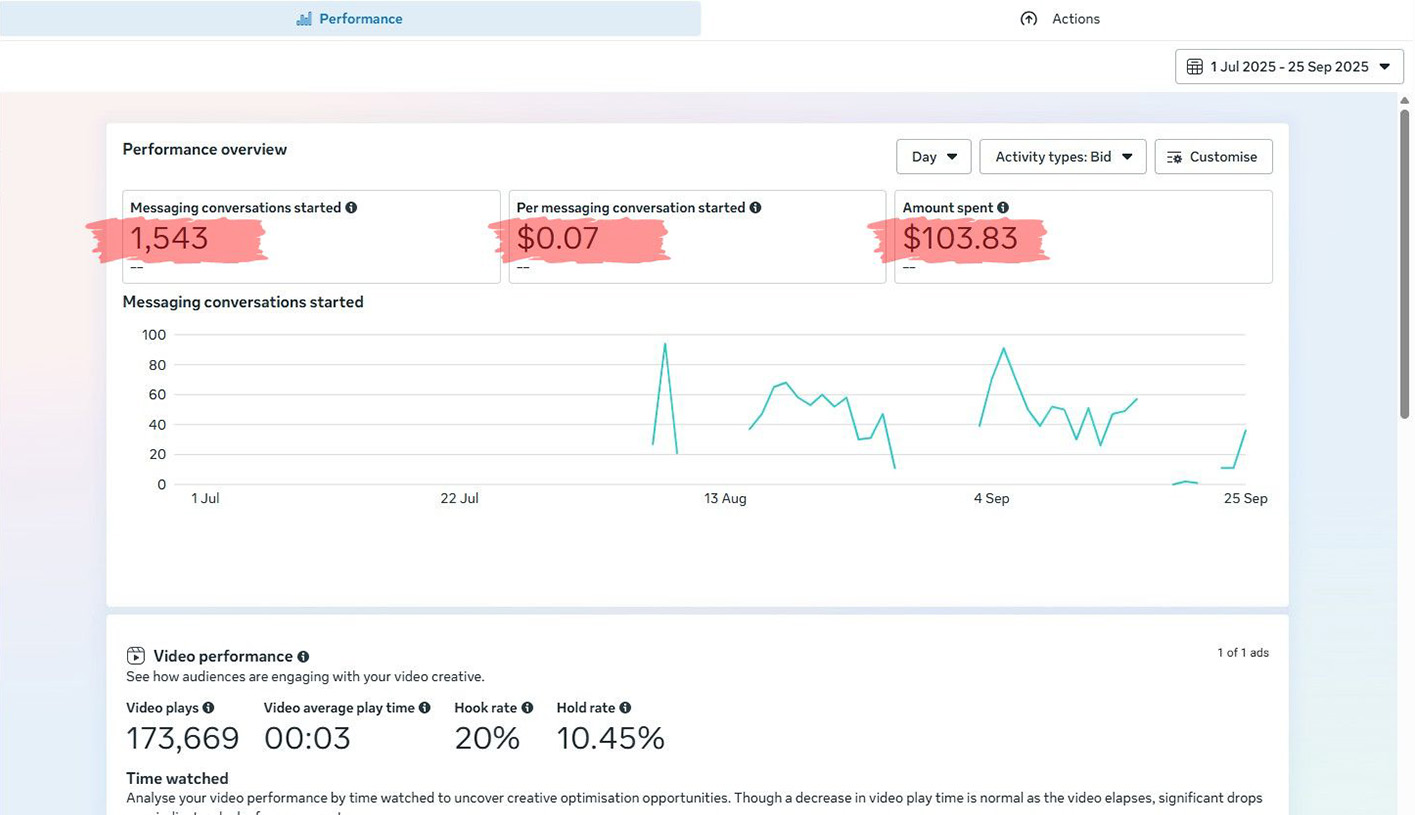The image size is (1415, 815).
Task: Click the Customise button
Action: pos(1213,157)
